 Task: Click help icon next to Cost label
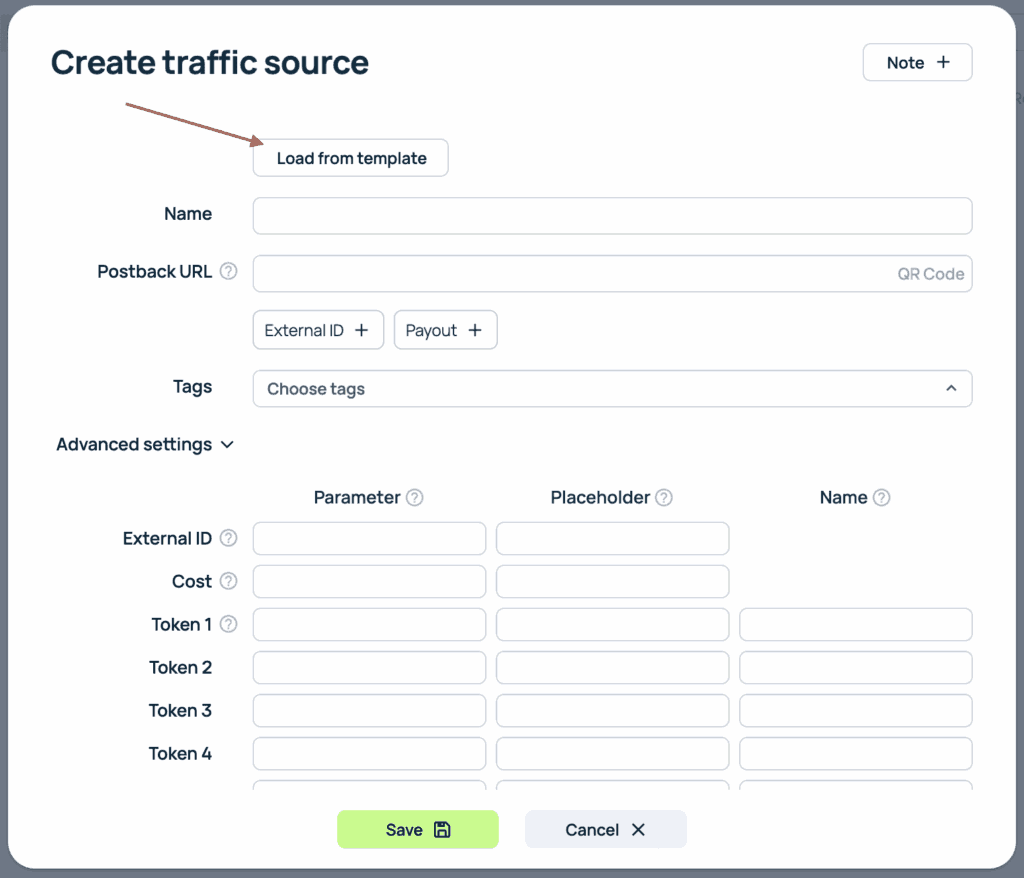(x=229, y=581)
